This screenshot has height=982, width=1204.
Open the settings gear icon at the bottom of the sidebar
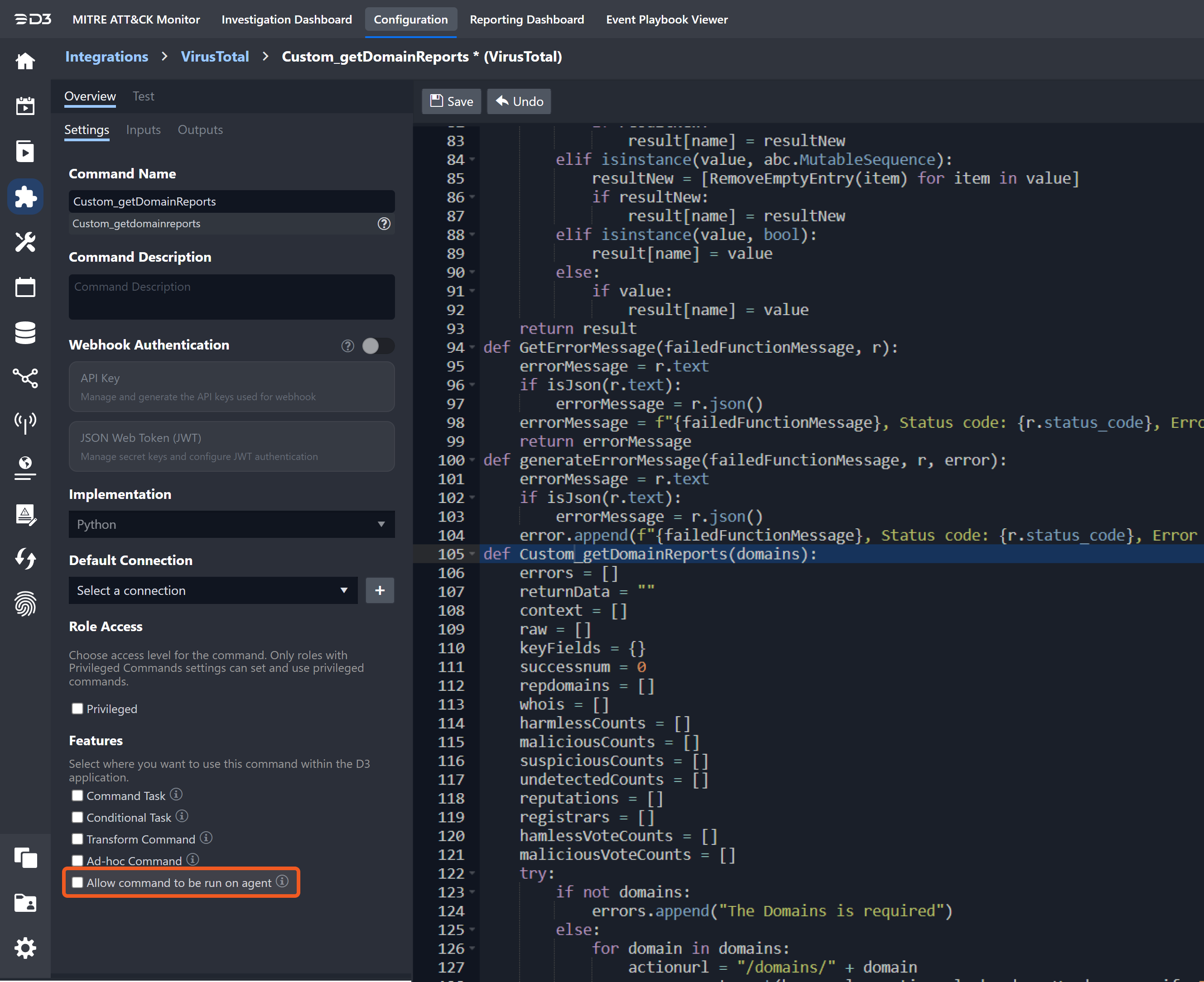point(25,948)
